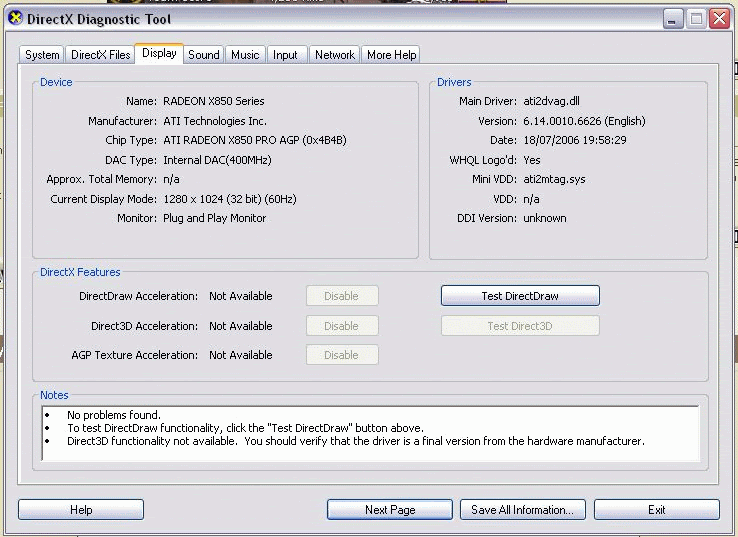Open the Music tab
Image resolution: width=738 pixels, height=537 pixels.
245,55
